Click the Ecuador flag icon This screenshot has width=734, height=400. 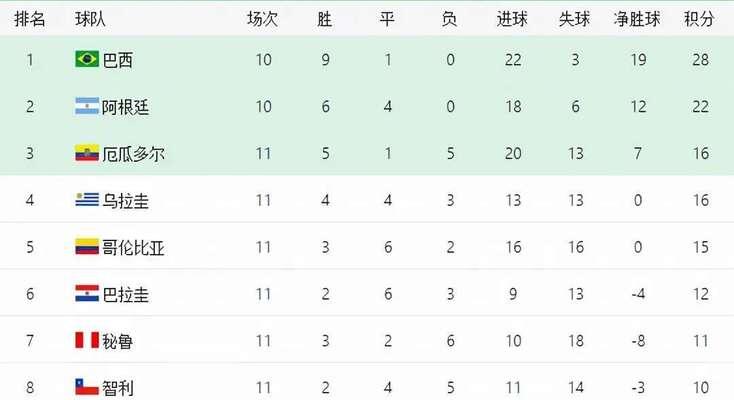(x=87, y=153)
